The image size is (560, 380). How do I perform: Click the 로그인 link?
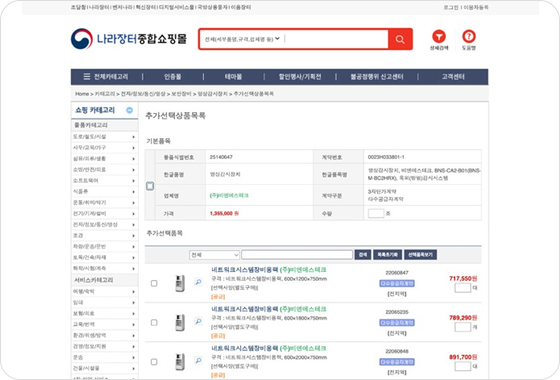pyautogui.click(x=451, y=7)
